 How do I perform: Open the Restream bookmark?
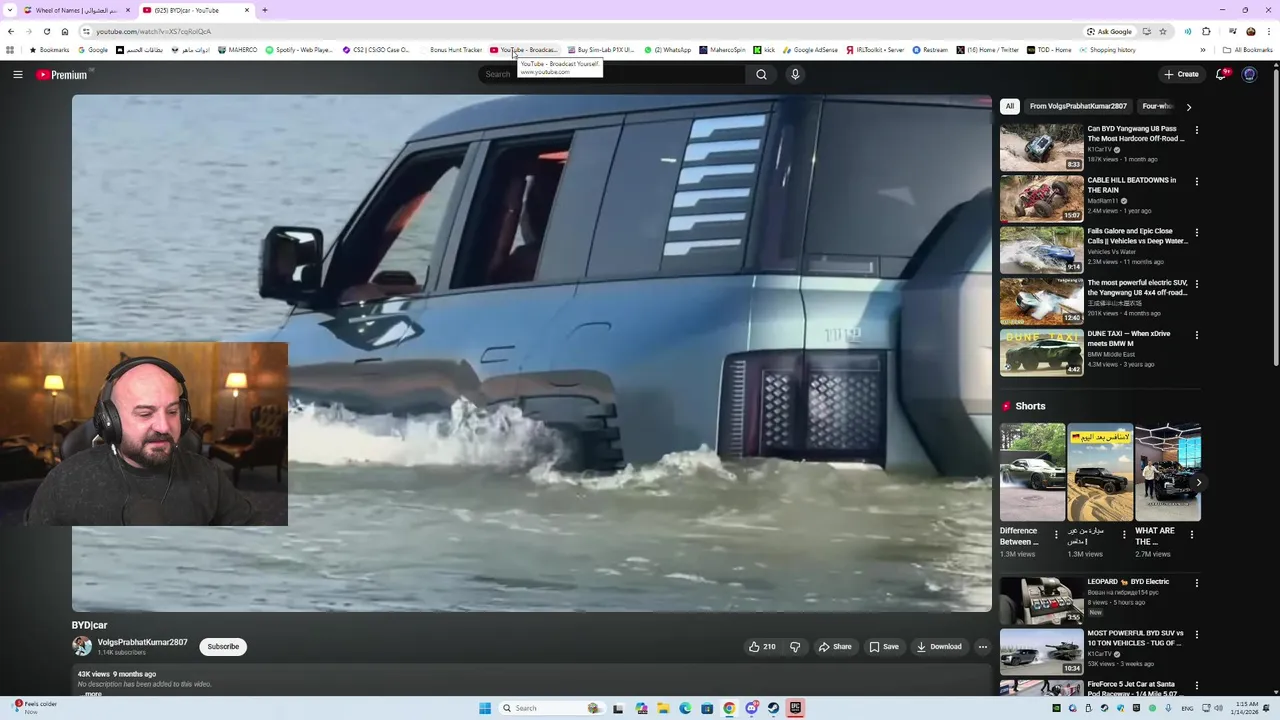click(930, 50)
